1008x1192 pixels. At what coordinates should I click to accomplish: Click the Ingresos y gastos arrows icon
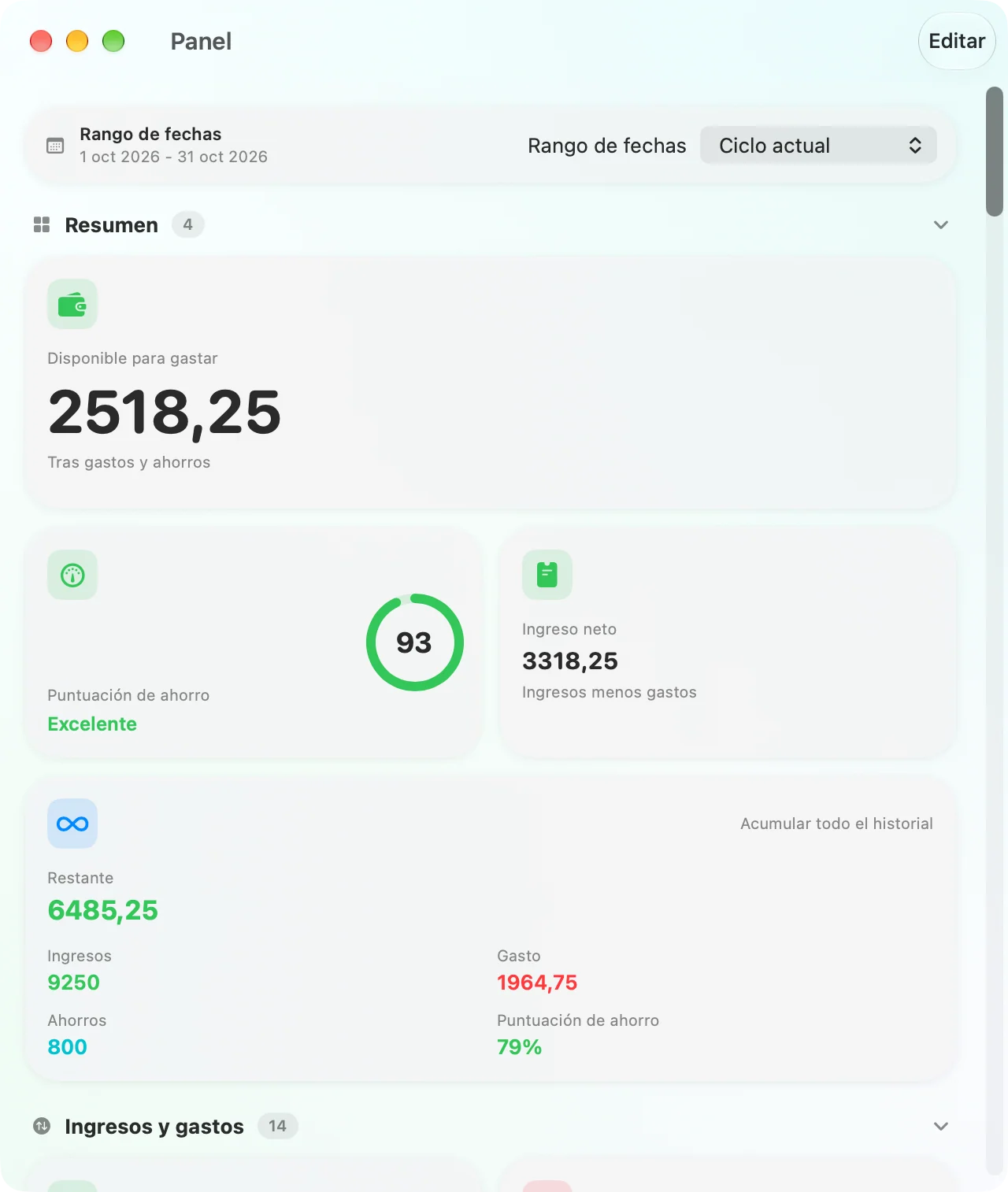(42, 1127)
